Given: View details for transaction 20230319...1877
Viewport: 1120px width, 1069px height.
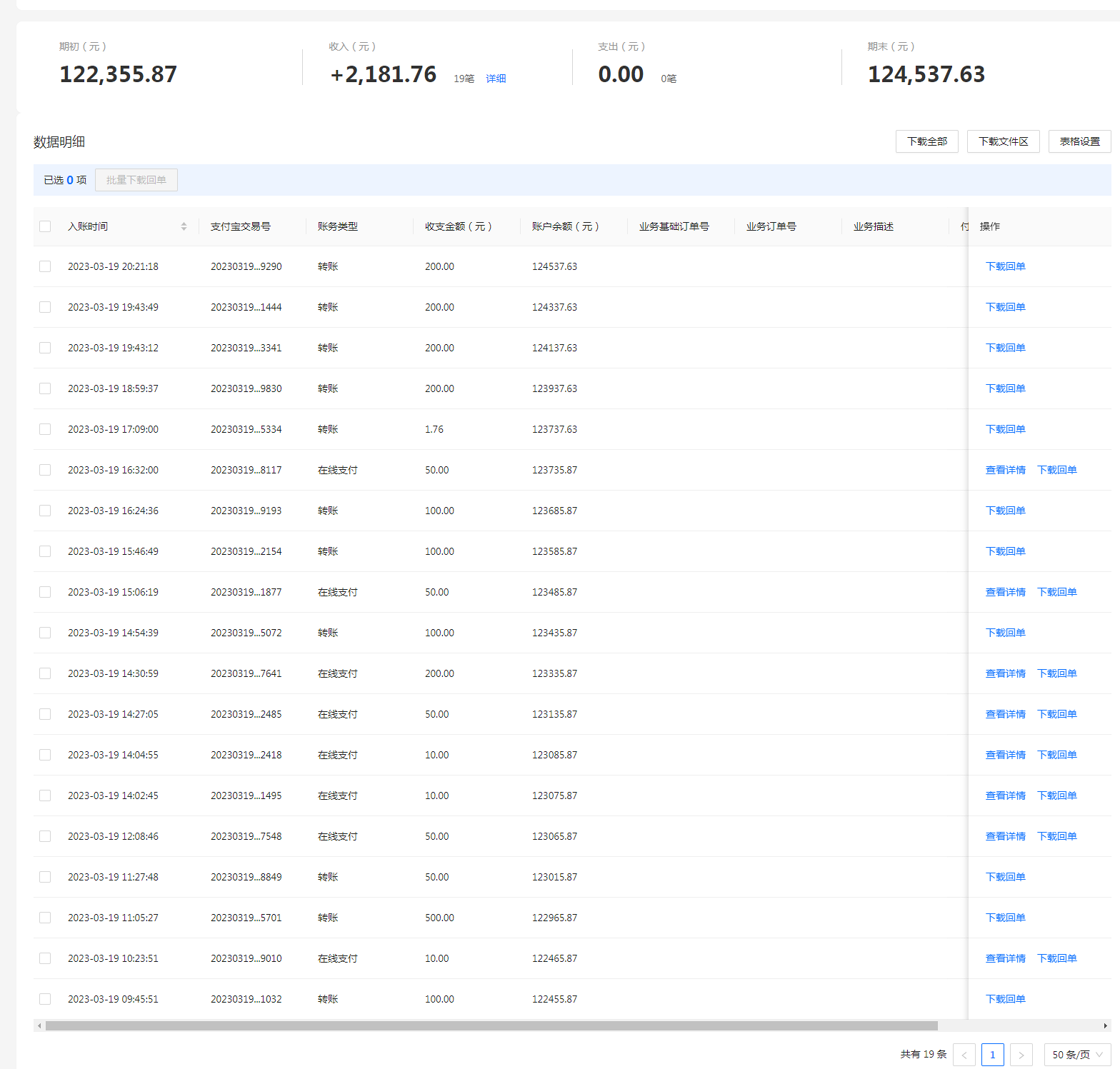Looking at the screenshot, I should (1006, 592).
